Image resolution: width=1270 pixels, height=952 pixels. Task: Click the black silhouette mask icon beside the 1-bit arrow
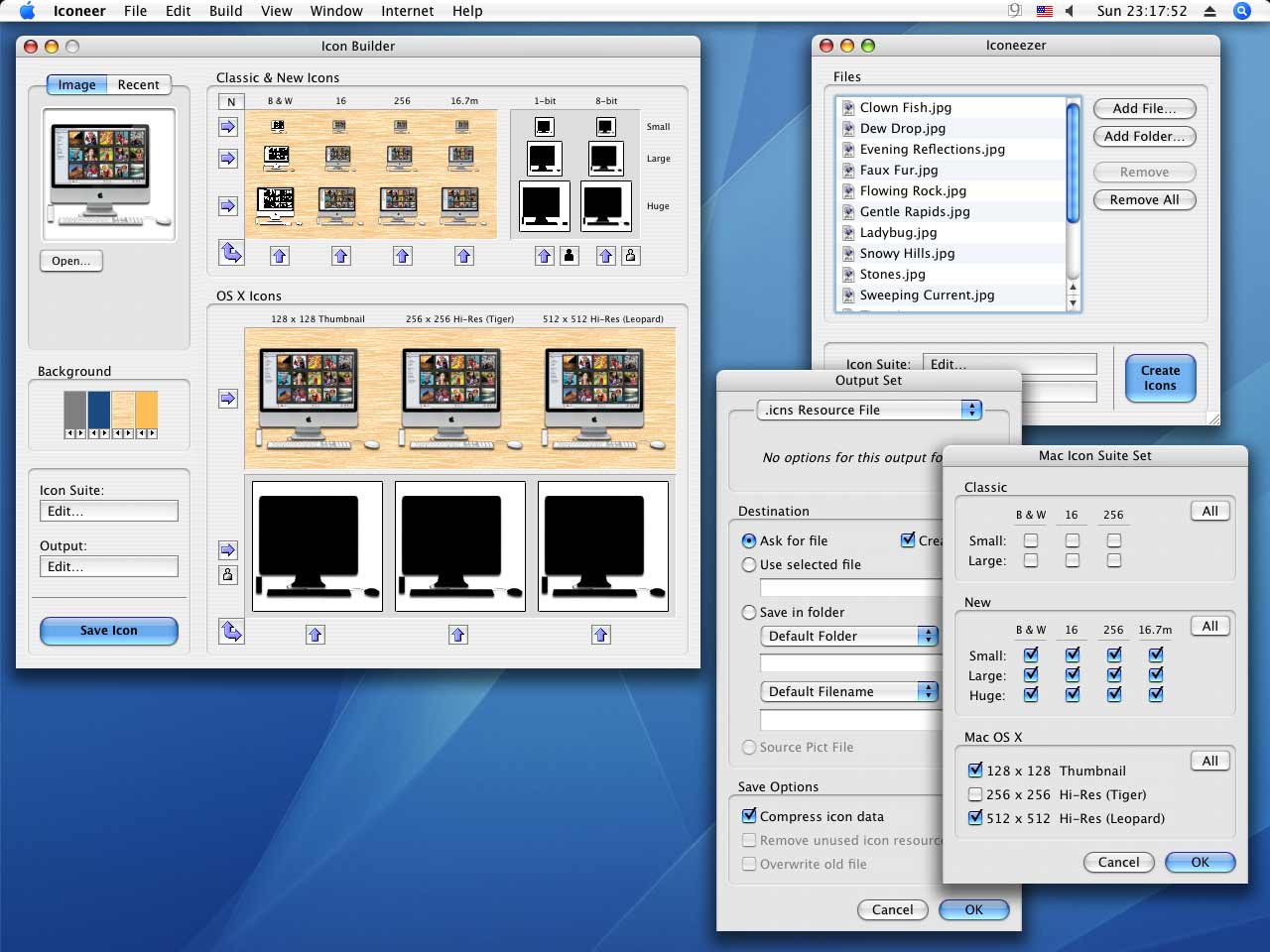(x=569, y=256)
